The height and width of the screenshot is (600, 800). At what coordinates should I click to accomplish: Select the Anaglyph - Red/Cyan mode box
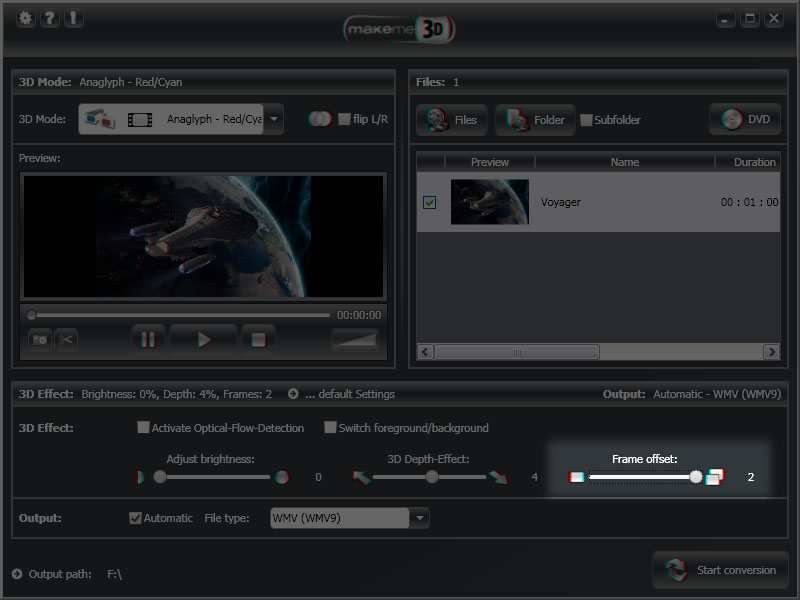coord(171,119)
